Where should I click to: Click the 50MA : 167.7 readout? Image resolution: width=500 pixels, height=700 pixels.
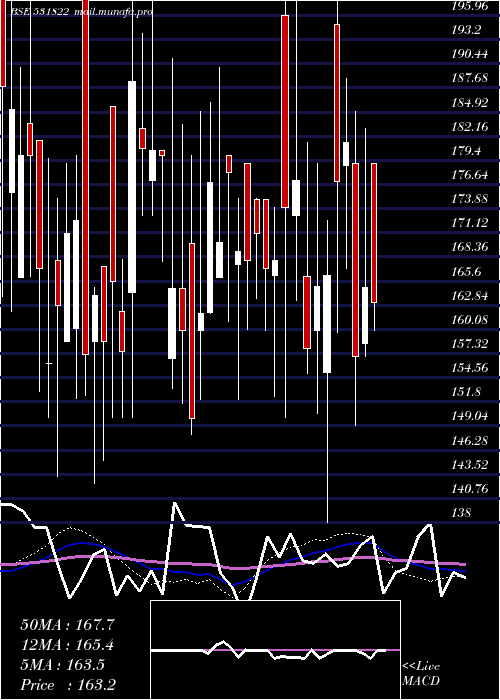pos(68,625)
